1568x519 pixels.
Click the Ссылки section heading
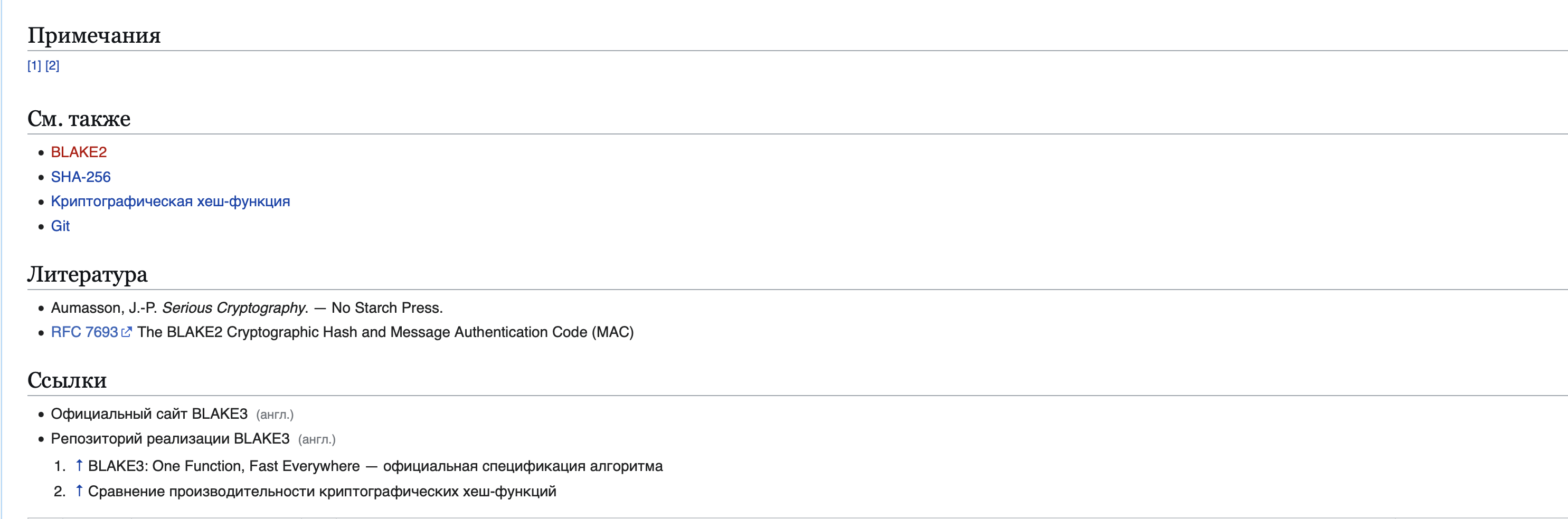(67, 380)
